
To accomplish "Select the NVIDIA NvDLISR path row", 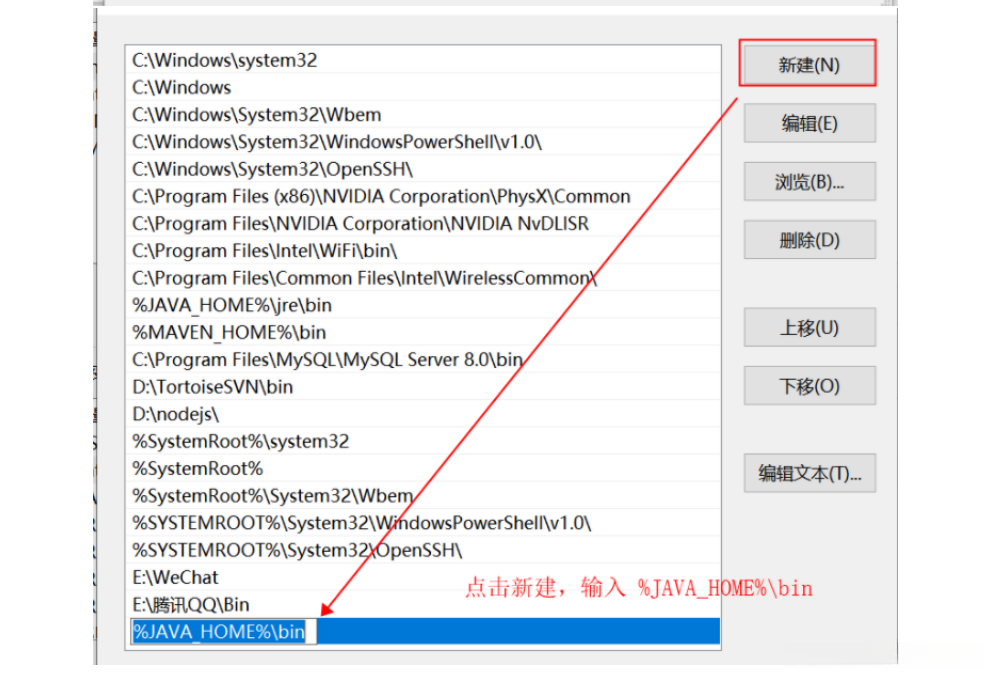I will 423,223.
